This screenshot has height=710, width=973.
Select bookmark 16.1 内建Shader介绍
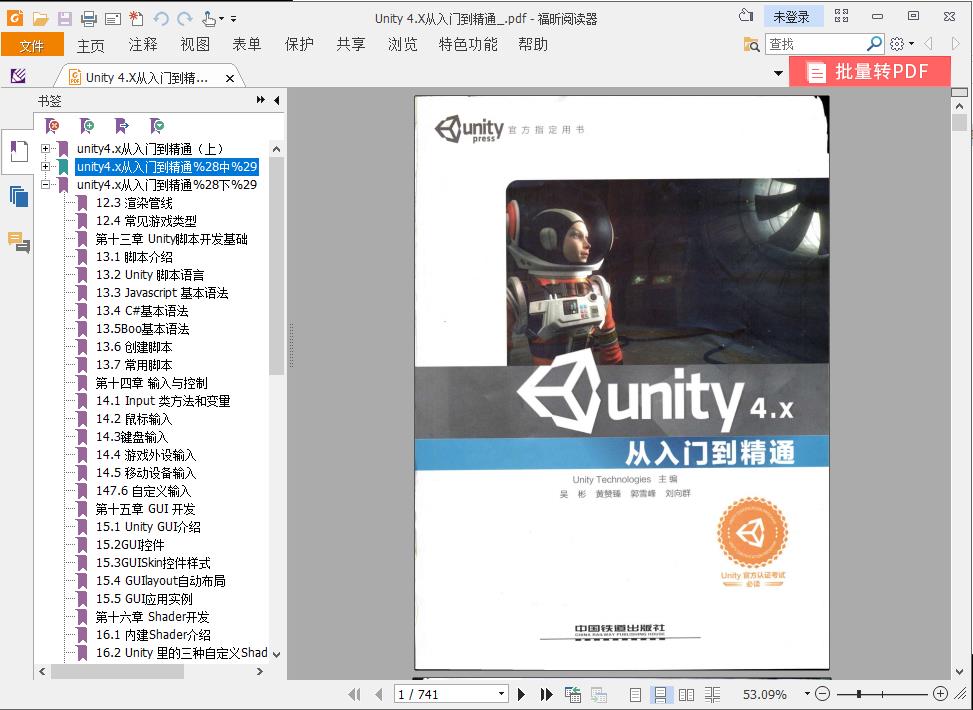point(153,635)
